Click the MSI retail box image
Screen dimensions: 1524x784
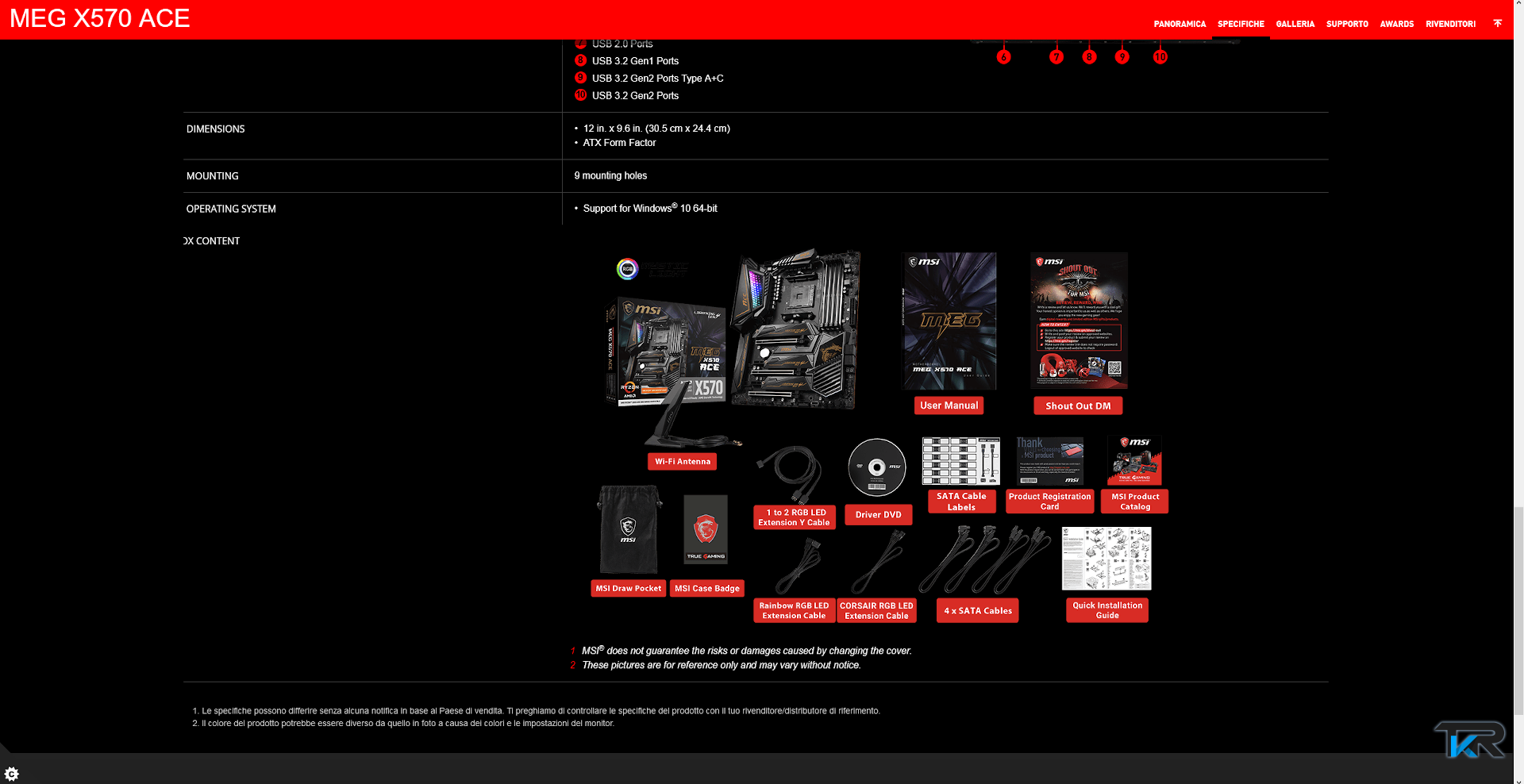pyautogui.click(x=665, y=353)
